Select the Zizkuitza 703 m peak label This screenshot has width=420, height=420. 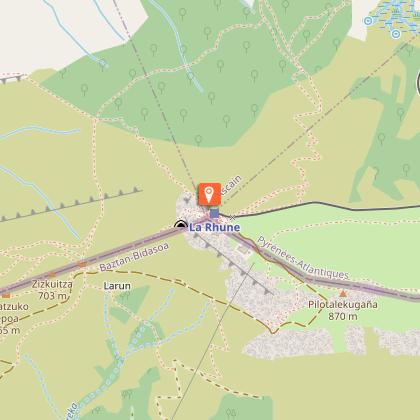pyautogui.click(x=52, y=290)
